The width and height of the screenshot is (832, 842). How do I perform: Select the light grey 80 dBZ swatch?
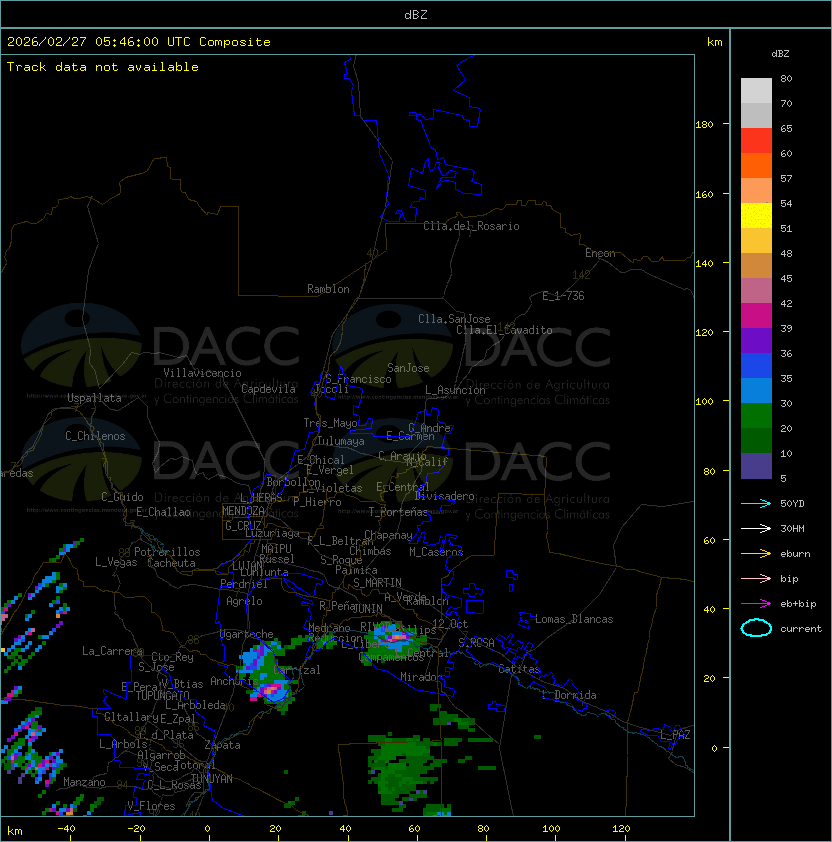coord(756,90)
